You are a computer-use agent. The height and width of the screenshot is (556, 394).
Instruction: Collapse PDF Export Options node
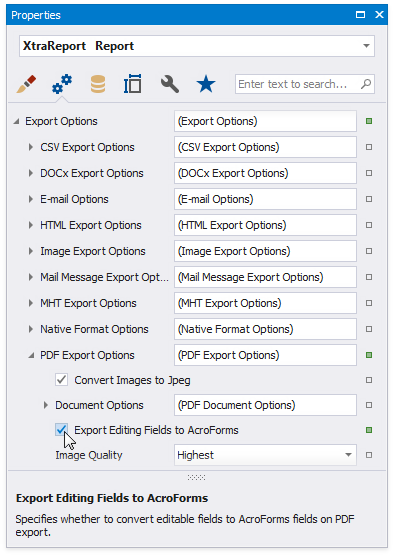click(32, 355)
